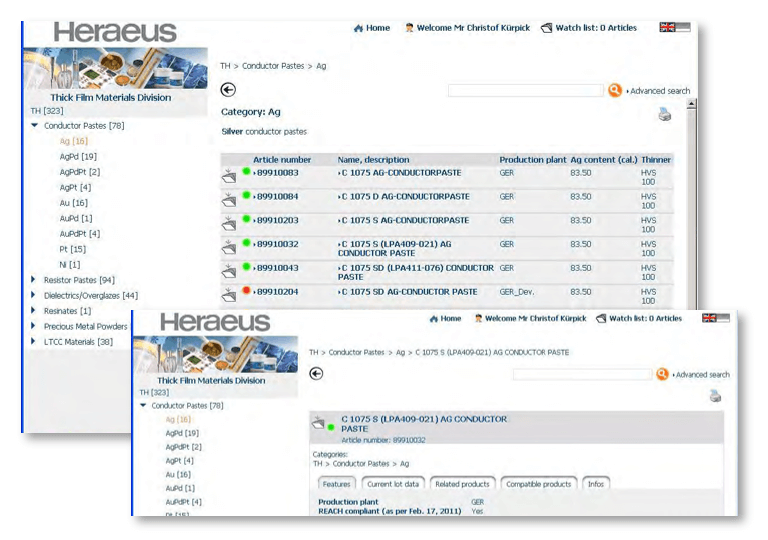The image size is (768, 540).
Task: Click the red status dot for article 89910204
Action: tap(246, 291)
